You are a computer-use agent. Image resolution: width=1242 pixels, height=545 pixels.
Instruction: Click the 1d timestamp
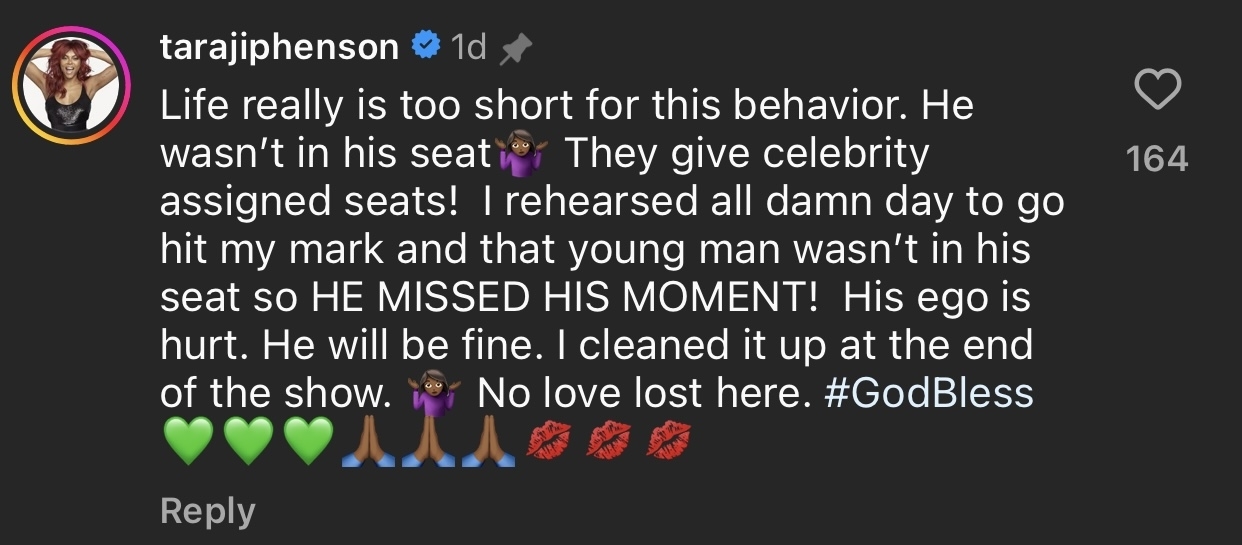[x=468, y=47]
